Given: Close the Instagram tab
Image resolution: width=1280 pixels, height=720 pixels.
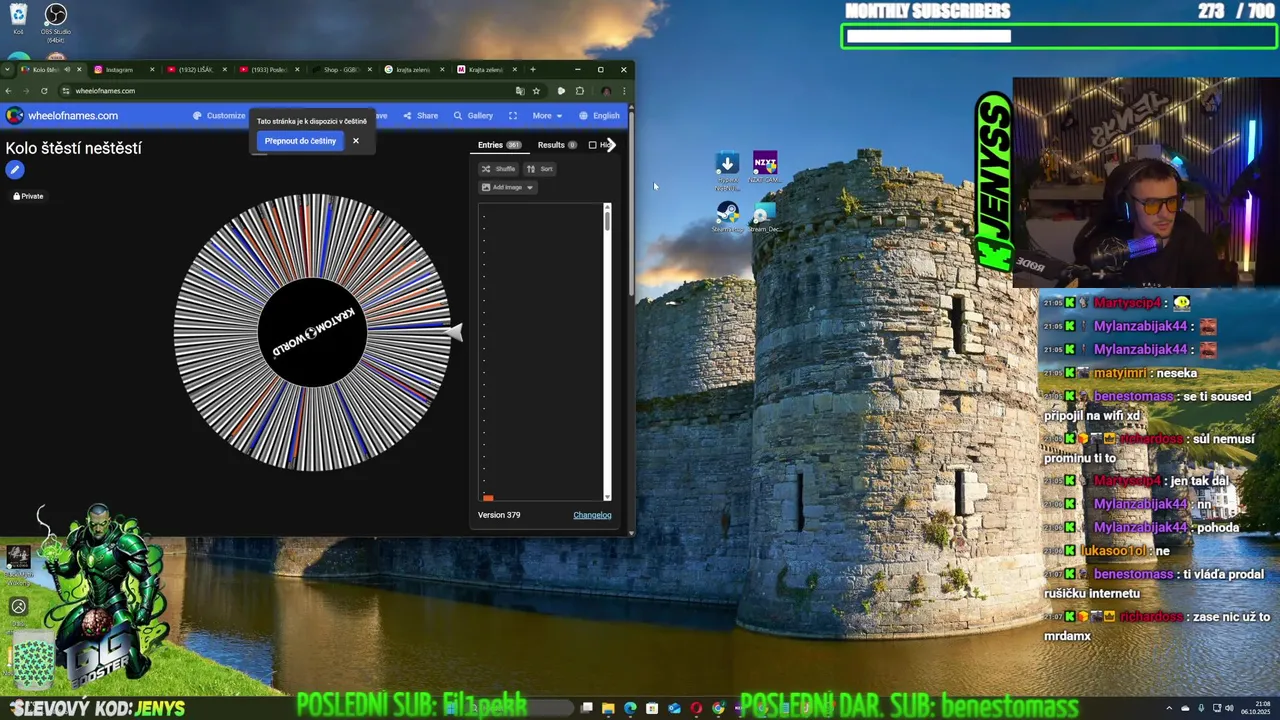Looking at the screenshot, I should 152,70.
